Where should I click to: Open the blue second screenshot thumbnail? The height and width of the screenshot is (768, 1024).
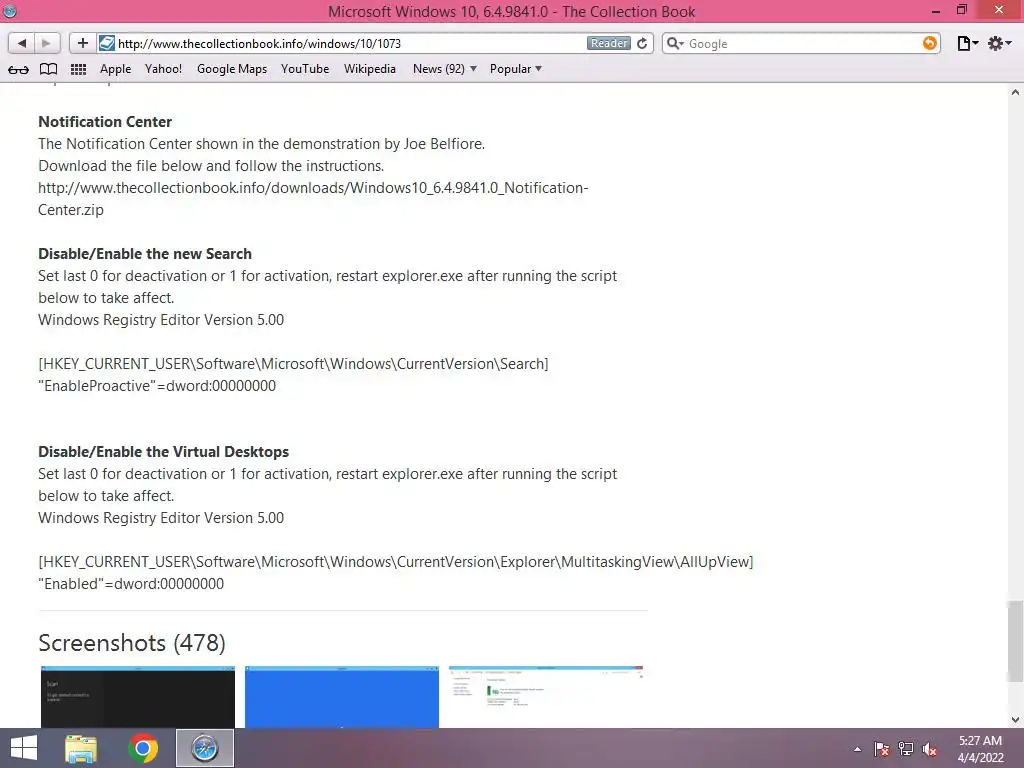tap(342, 697)
